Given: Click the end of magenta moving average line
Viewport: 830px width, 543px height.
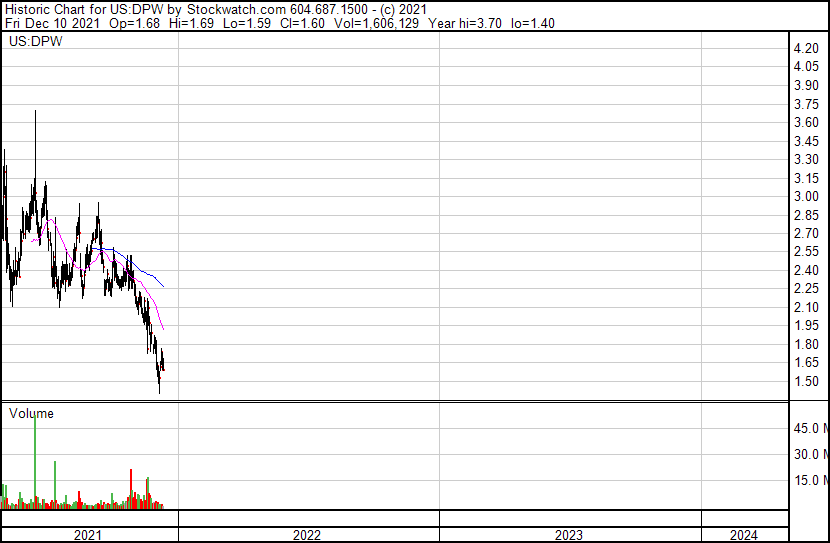Looking at the screenshot, I should (163, 328).
